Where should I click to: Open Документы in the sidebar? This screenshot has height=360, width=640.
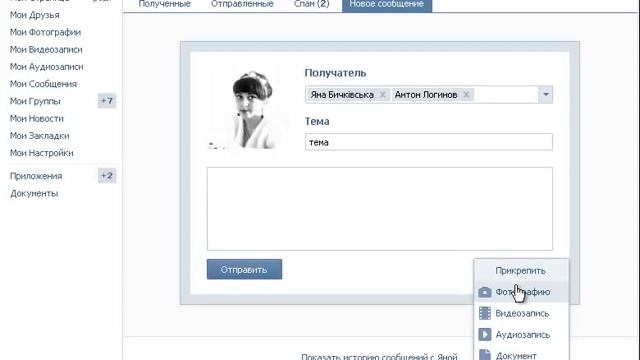[34, 193]
